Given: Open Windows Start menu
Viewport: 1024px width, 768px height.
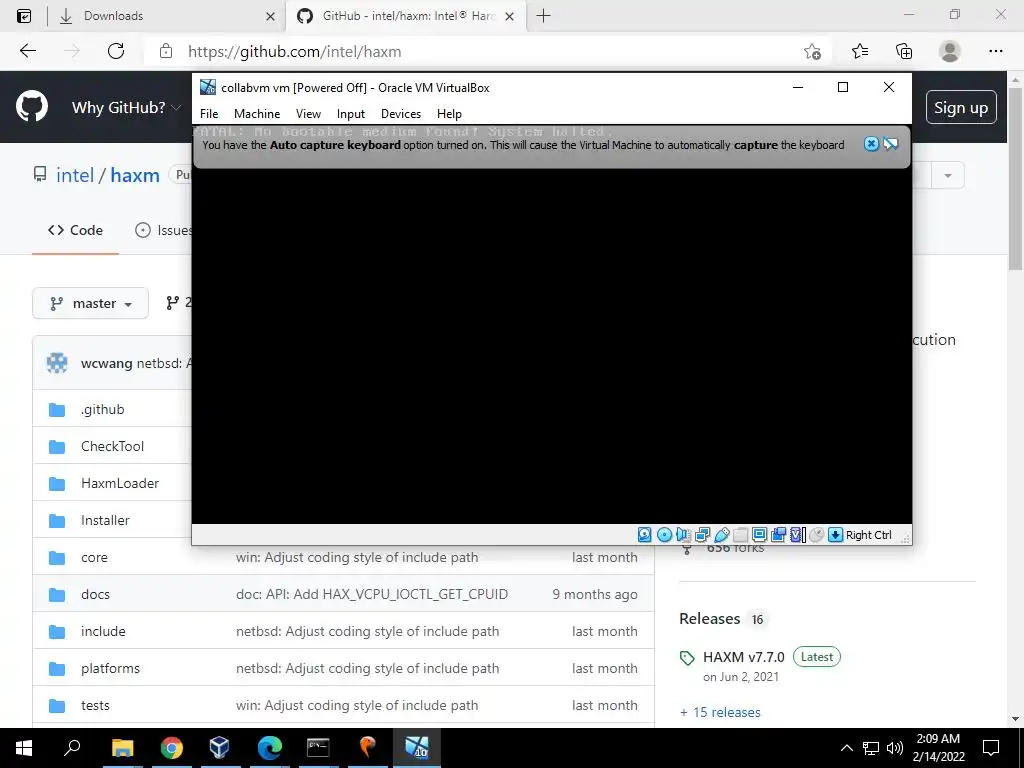Looking at the screenshot, I should [x=24, y=748].
